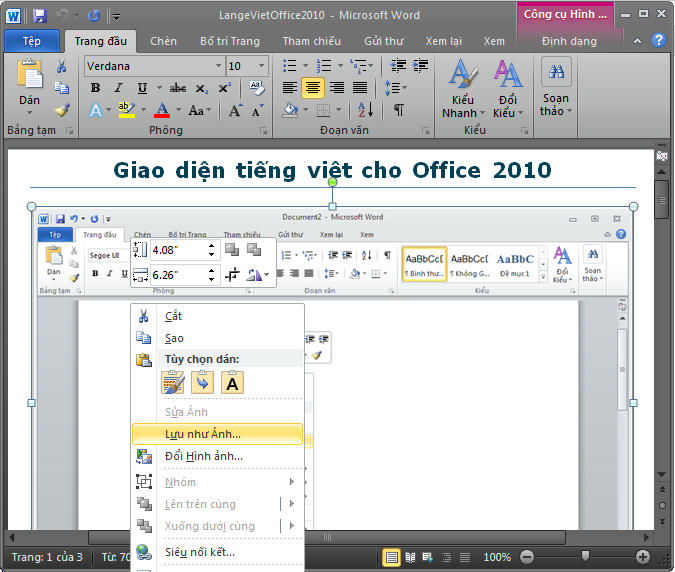Click the Save icon in the title bar

click(40, 15)
